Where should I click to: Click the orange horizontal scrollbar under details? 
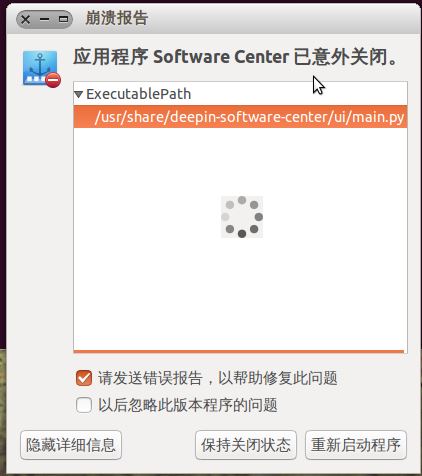(239, 351)
